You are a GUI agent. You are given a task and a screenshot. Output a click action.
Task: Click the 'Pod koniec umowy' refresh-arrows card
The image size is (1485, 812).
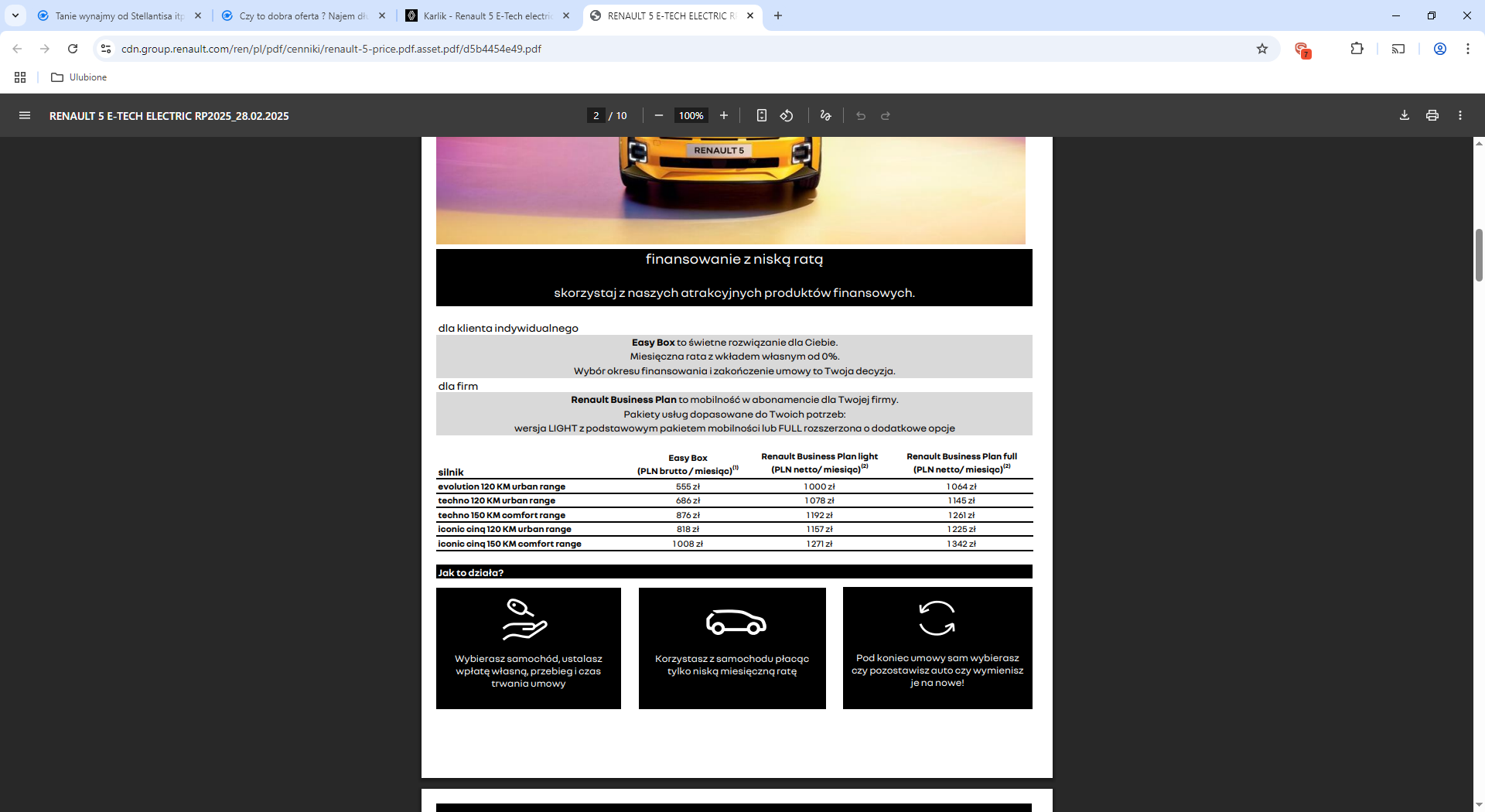937,648
